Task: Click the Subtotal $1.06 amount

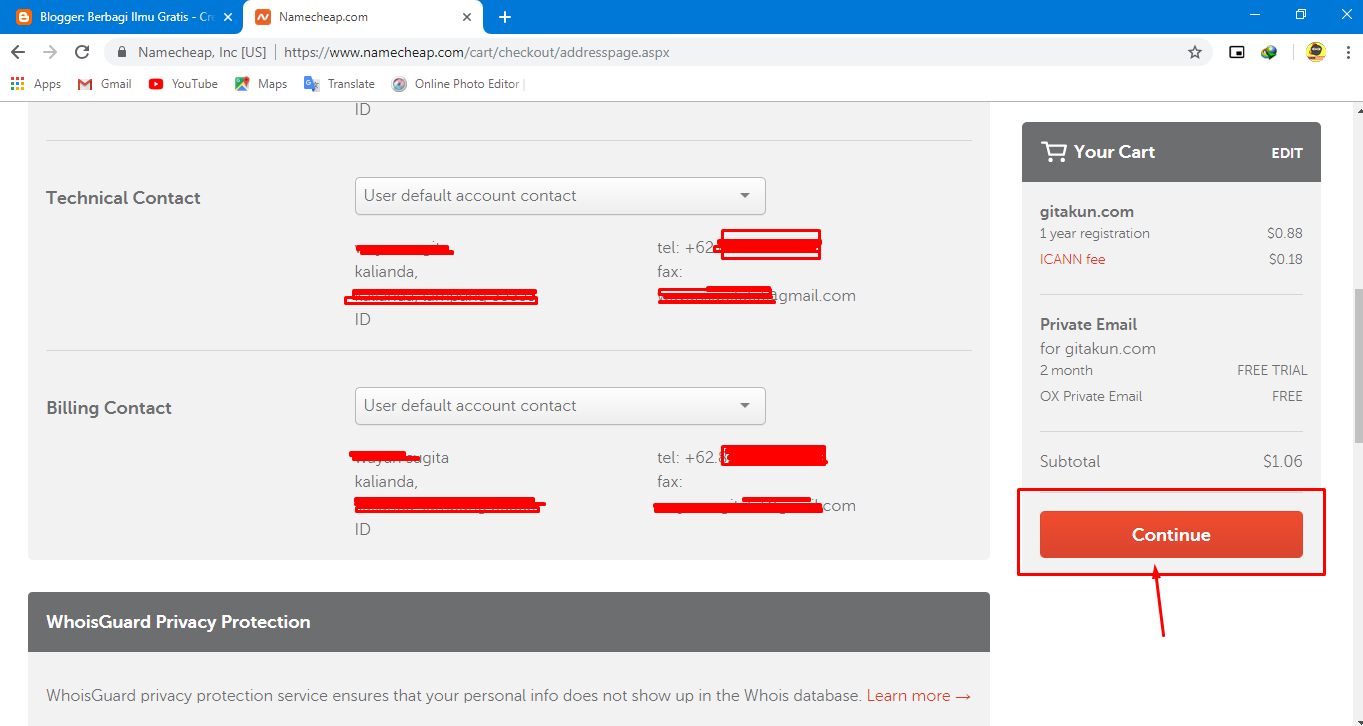Action: [x=1282, y=461]
